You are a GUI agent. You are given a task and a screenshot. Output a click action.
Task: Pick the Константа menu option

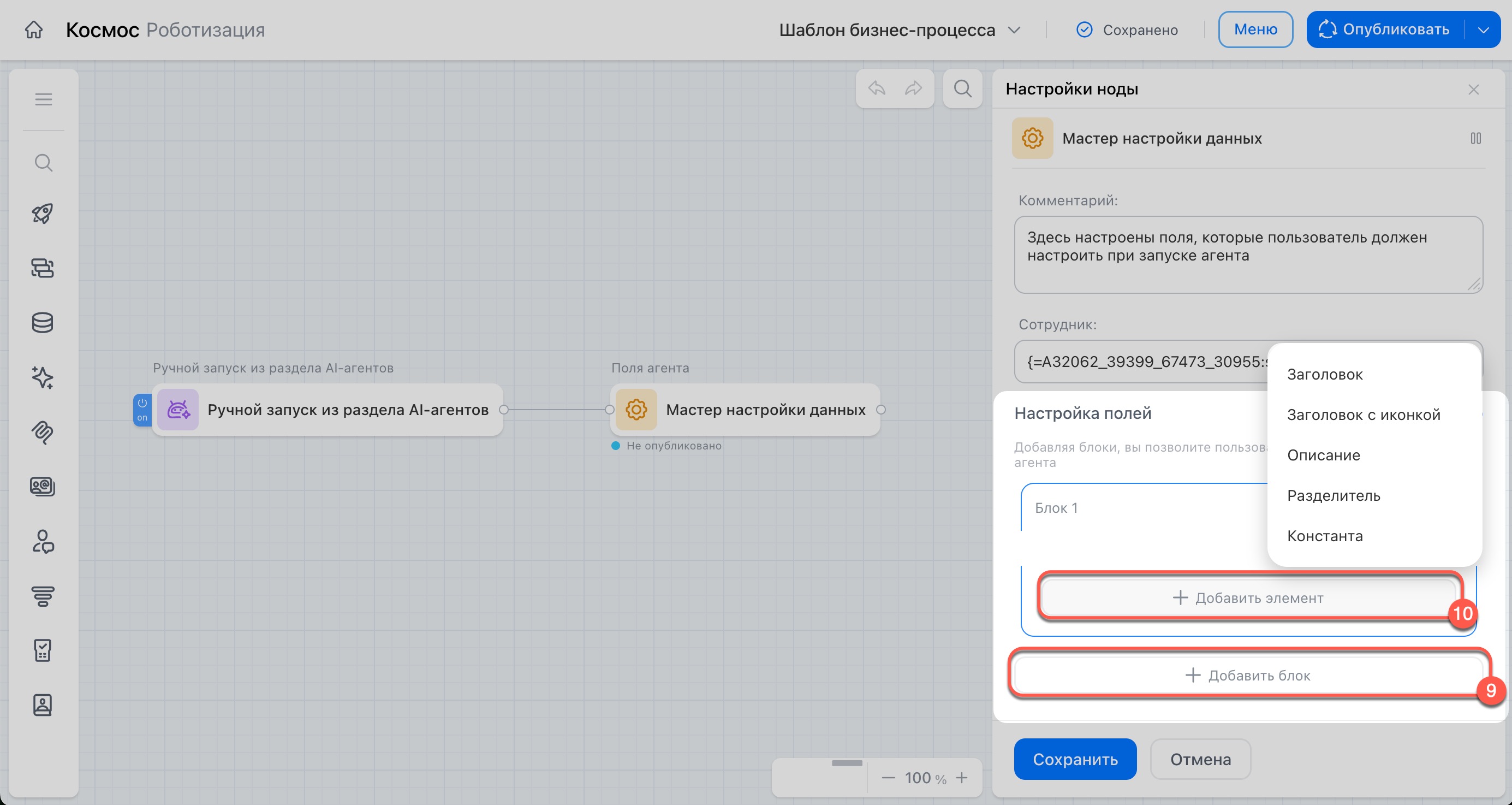click(1325, 536)
